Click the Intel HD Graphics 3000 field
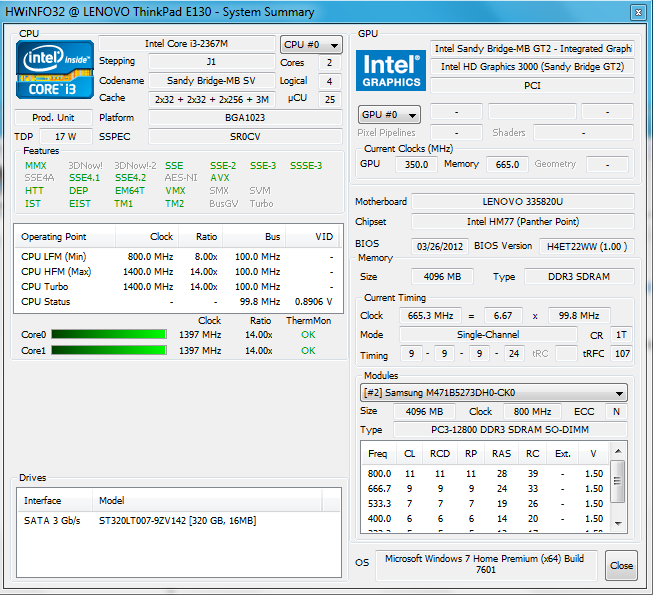Screen dimensions: 653x595 coord(532,67)
